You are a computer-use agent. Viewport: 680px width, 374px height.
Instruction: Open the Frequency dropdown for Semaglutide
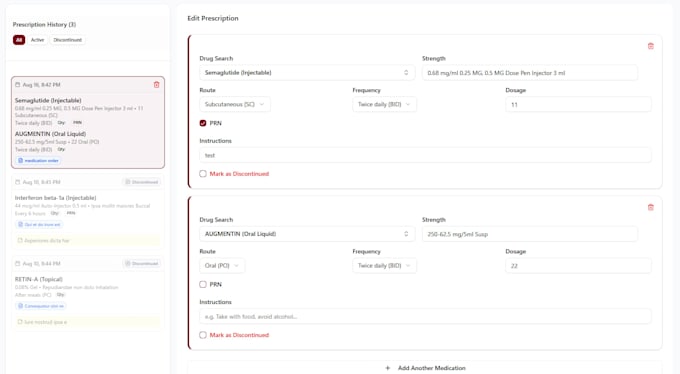pyautogui.click(x=384, y=104)
